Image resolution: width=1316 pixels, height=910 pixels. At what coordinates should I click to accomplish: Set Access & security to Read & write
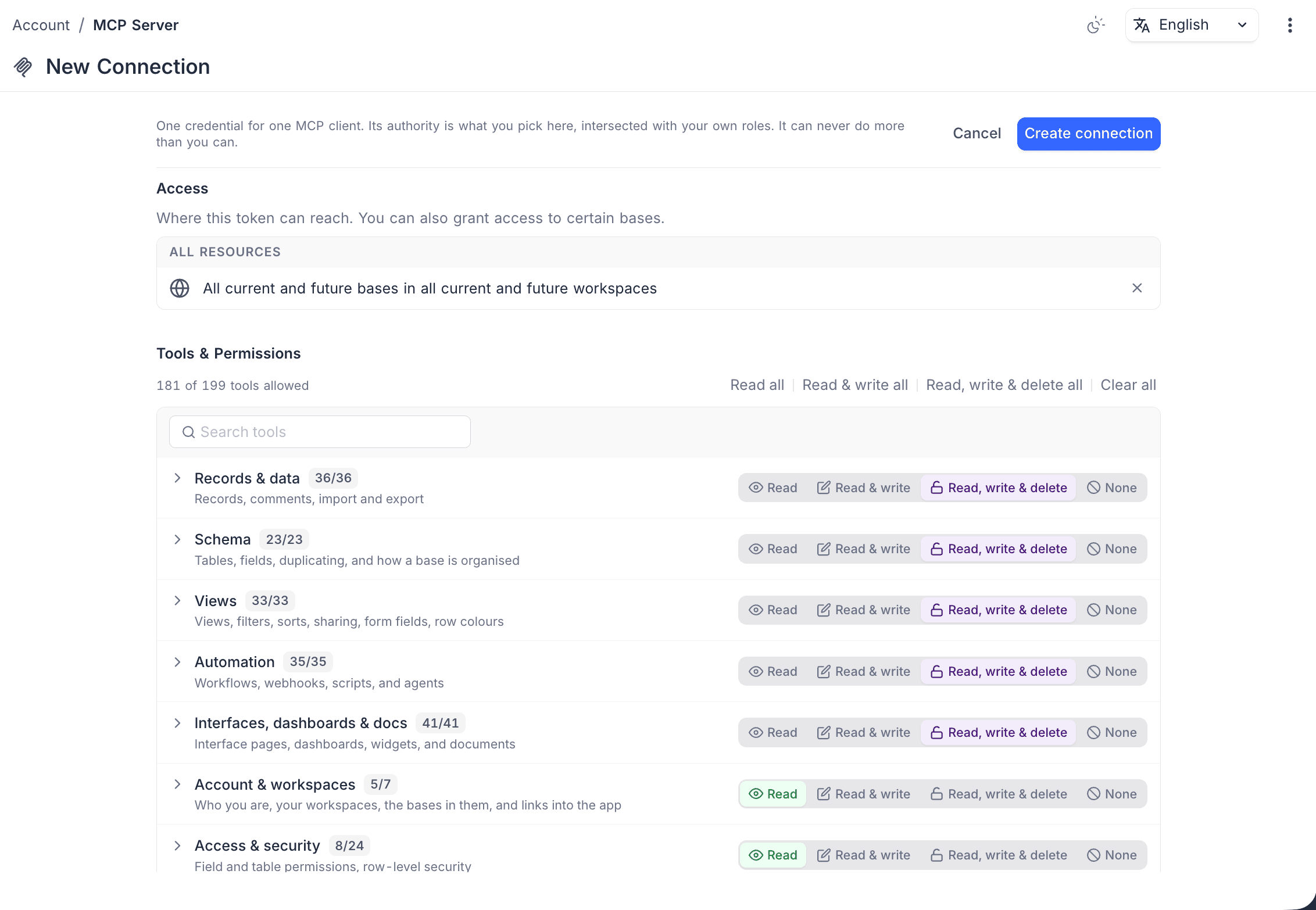(x=864, y=855)
